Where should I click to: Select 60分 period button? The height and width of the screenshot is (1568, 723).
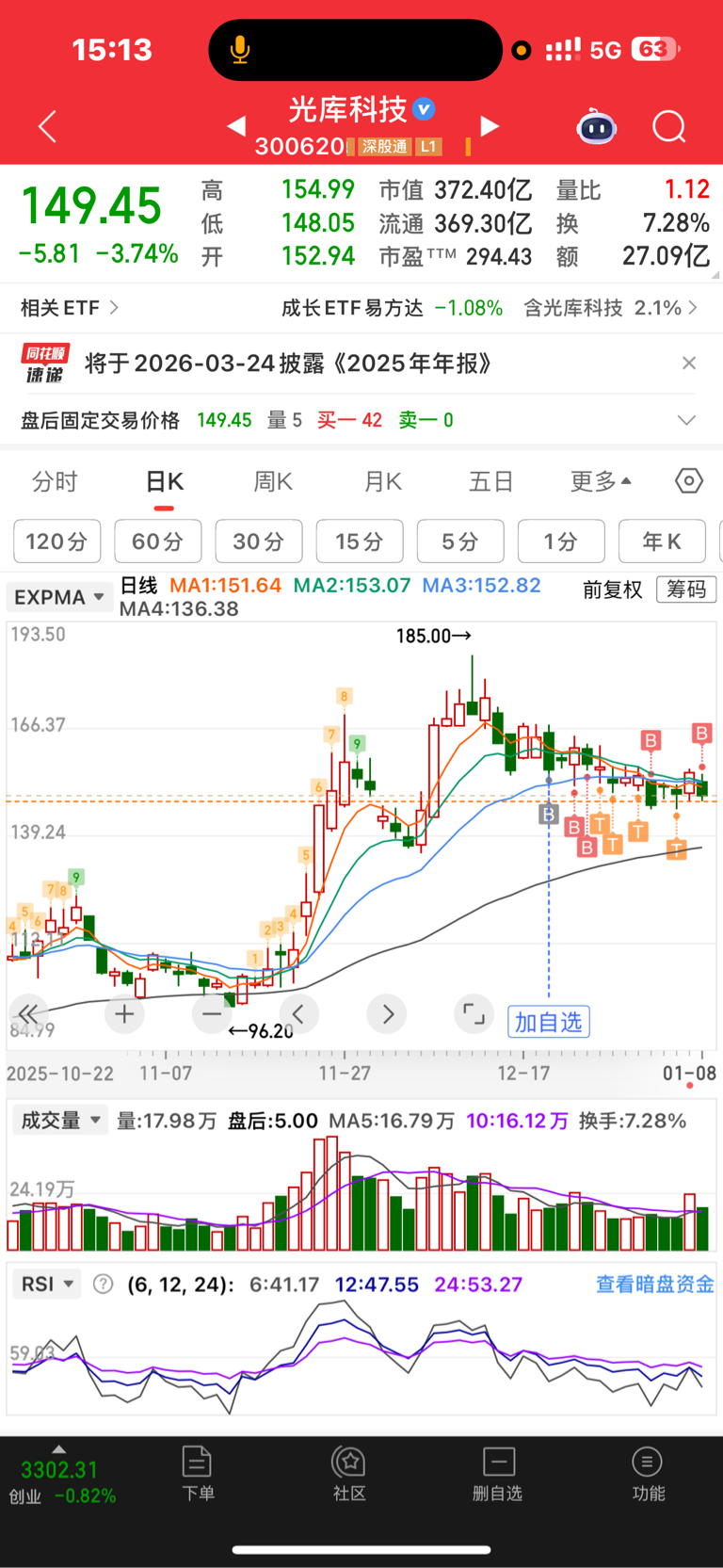[158, 542]
